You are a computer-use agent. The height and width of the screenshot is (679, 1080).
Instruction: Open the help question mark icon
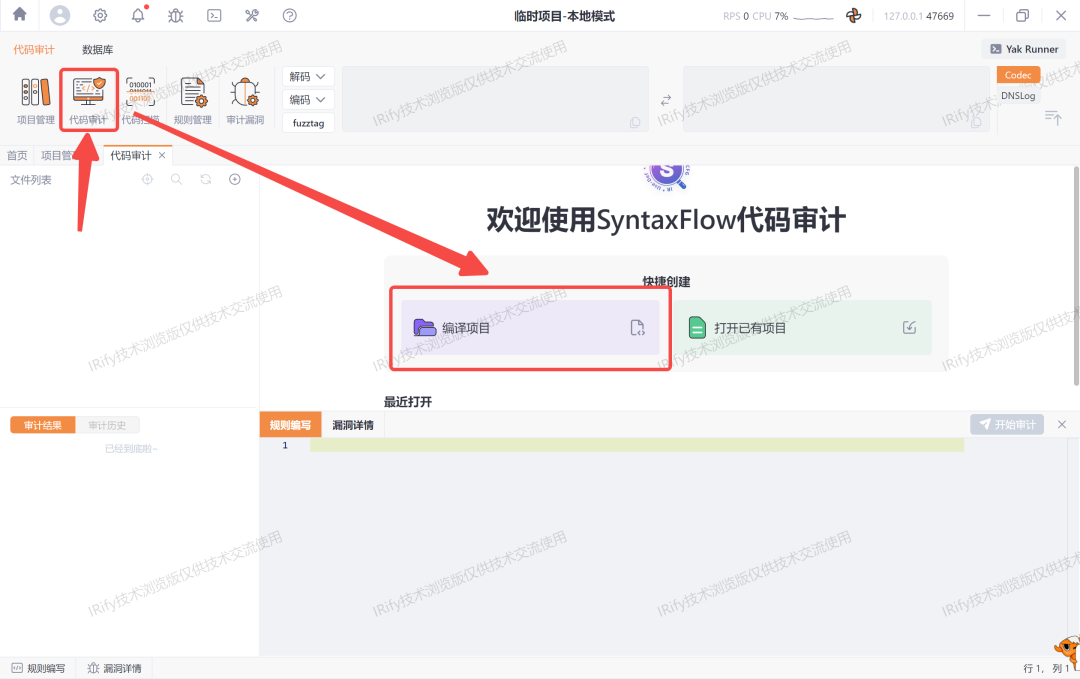[290, 15]
